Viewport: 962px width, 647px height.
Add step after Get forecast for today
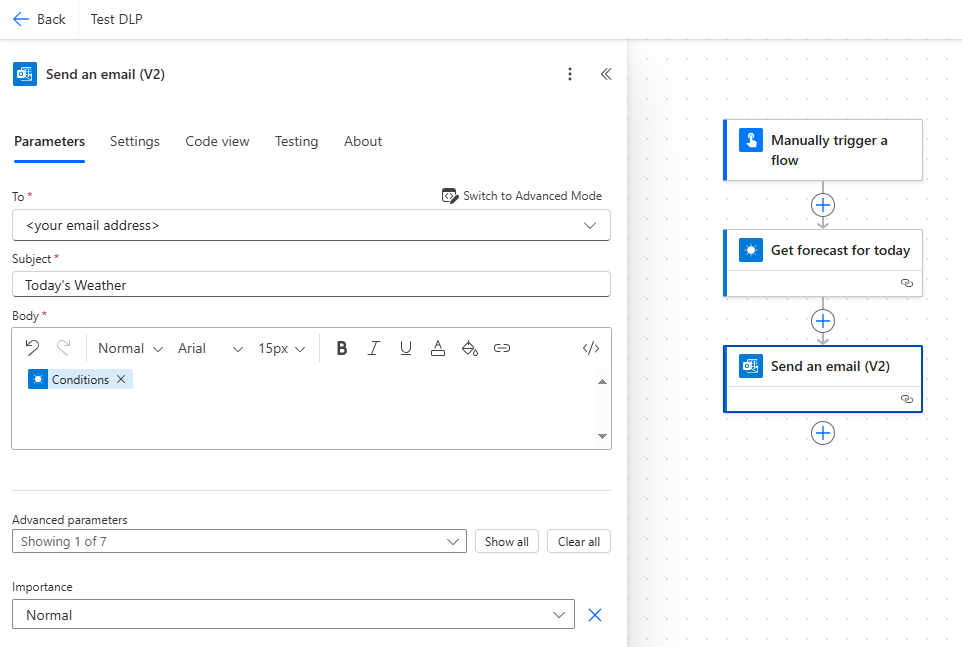pyautogui.click(x=823, y=321)
